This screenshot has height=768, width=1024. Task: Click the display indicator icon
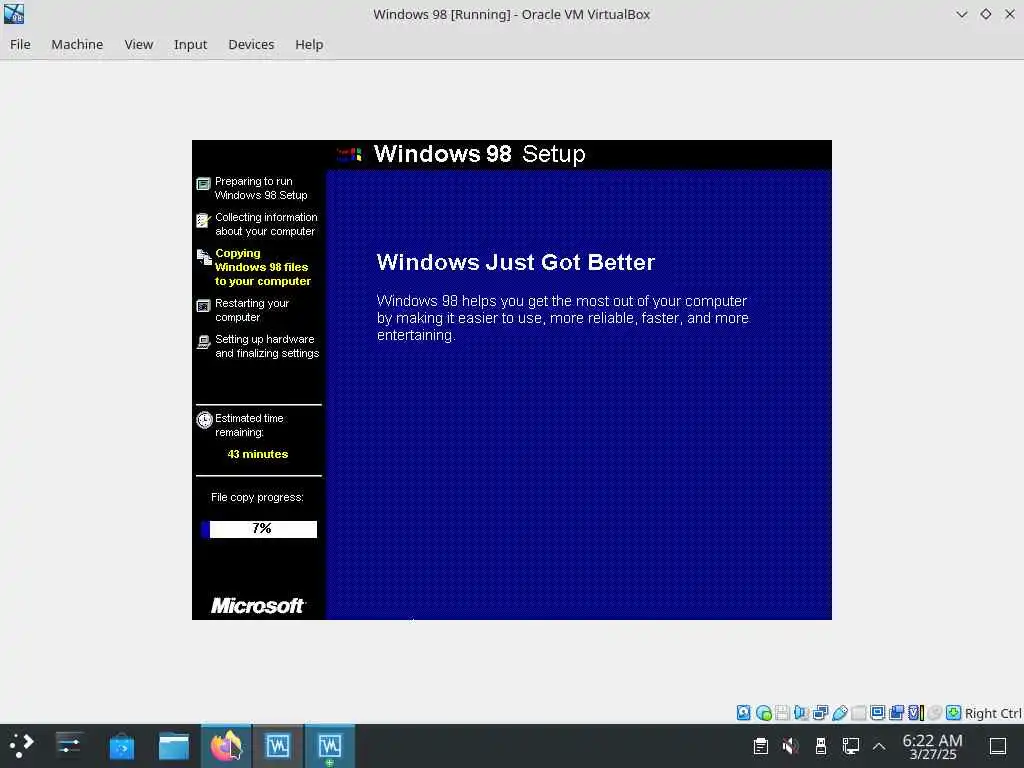[878, 712]
